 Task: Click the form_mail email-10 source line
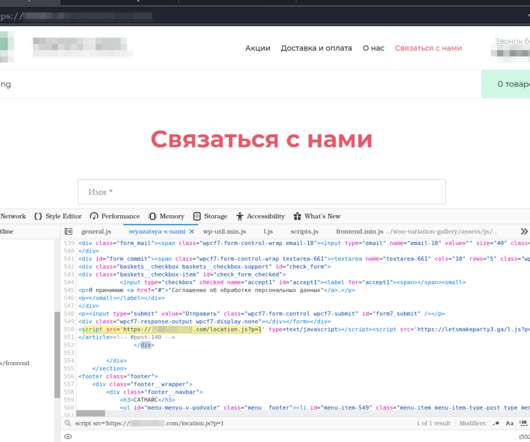click(304, 243)
